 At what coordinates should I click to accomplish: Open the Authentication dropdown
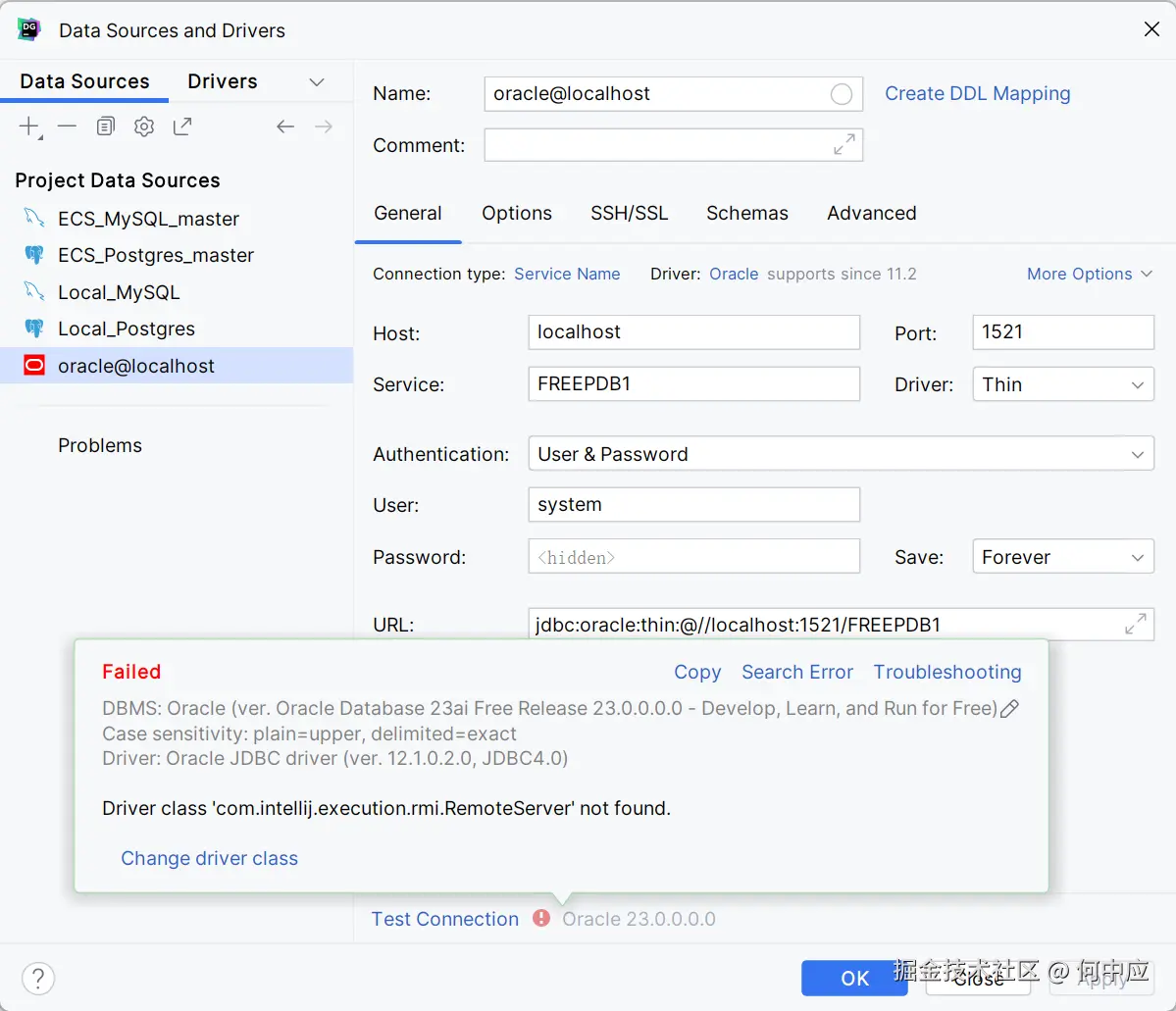point(841,454)
